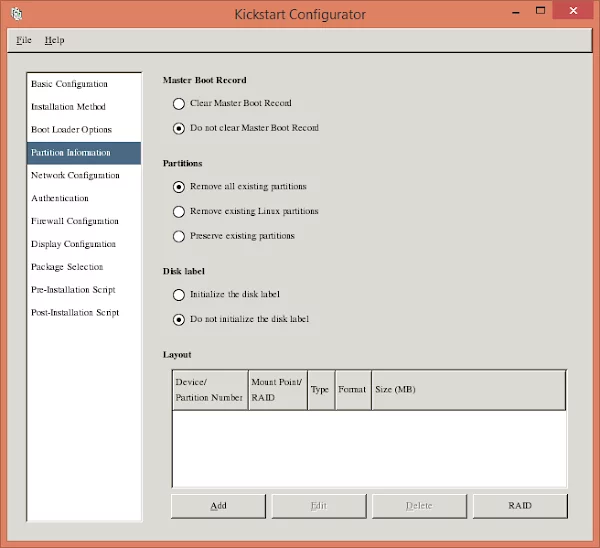Go to Installation Method section
The height and width of the screenshot is (548, 600).
(x=84, y=107)
